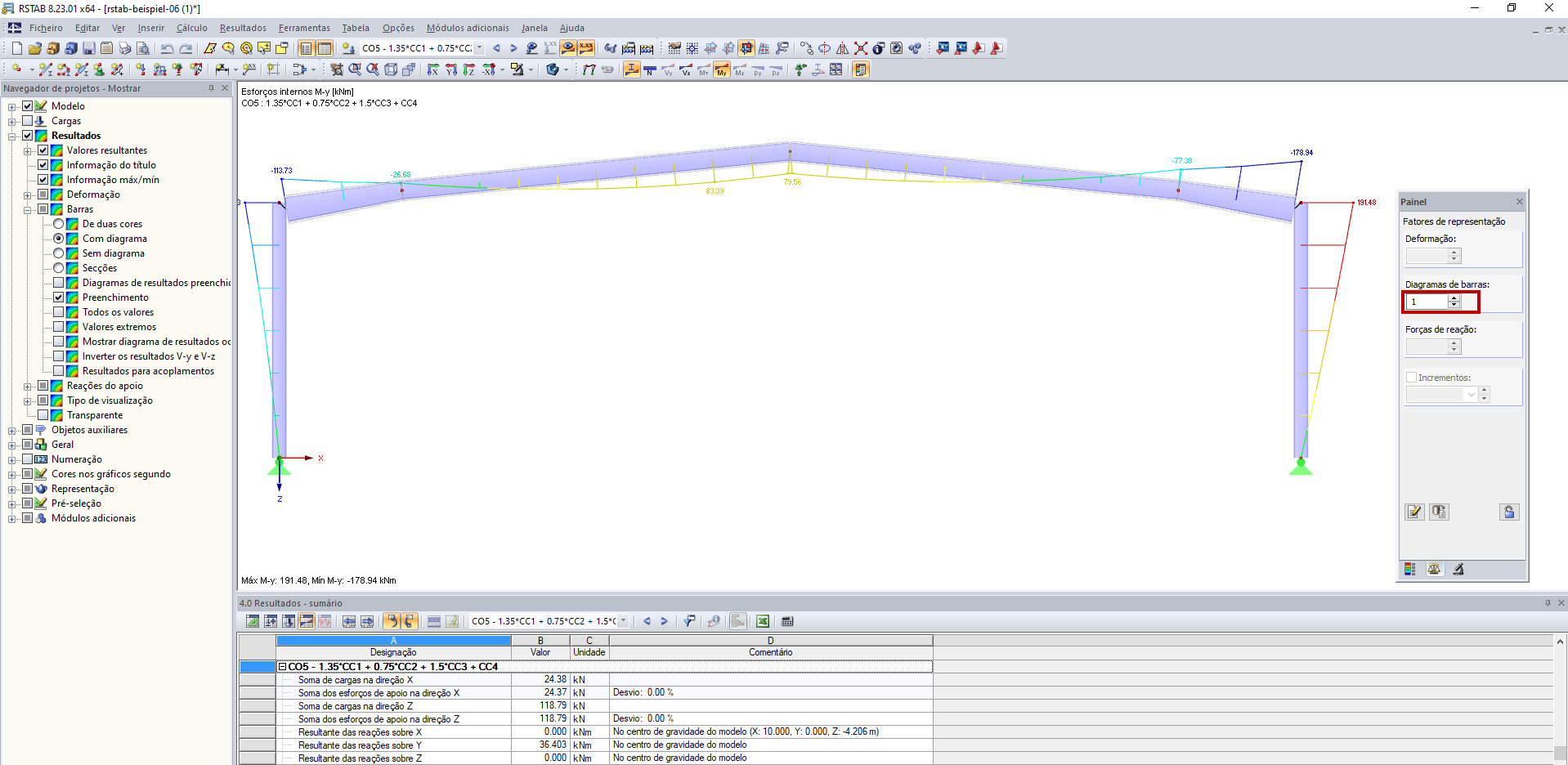View the model in Y direction
This screenshot has width=1568, height=765.
[451, 70]
